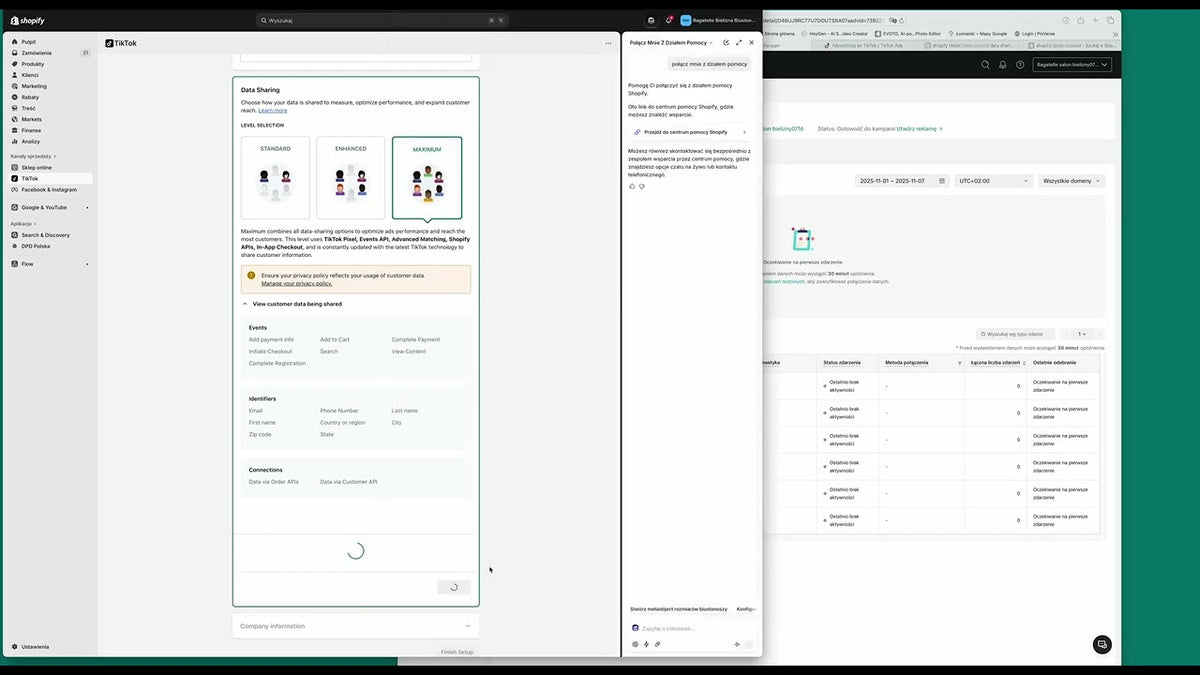
Task: Select the Enhanced data sharing level
Action: (351, 178)
